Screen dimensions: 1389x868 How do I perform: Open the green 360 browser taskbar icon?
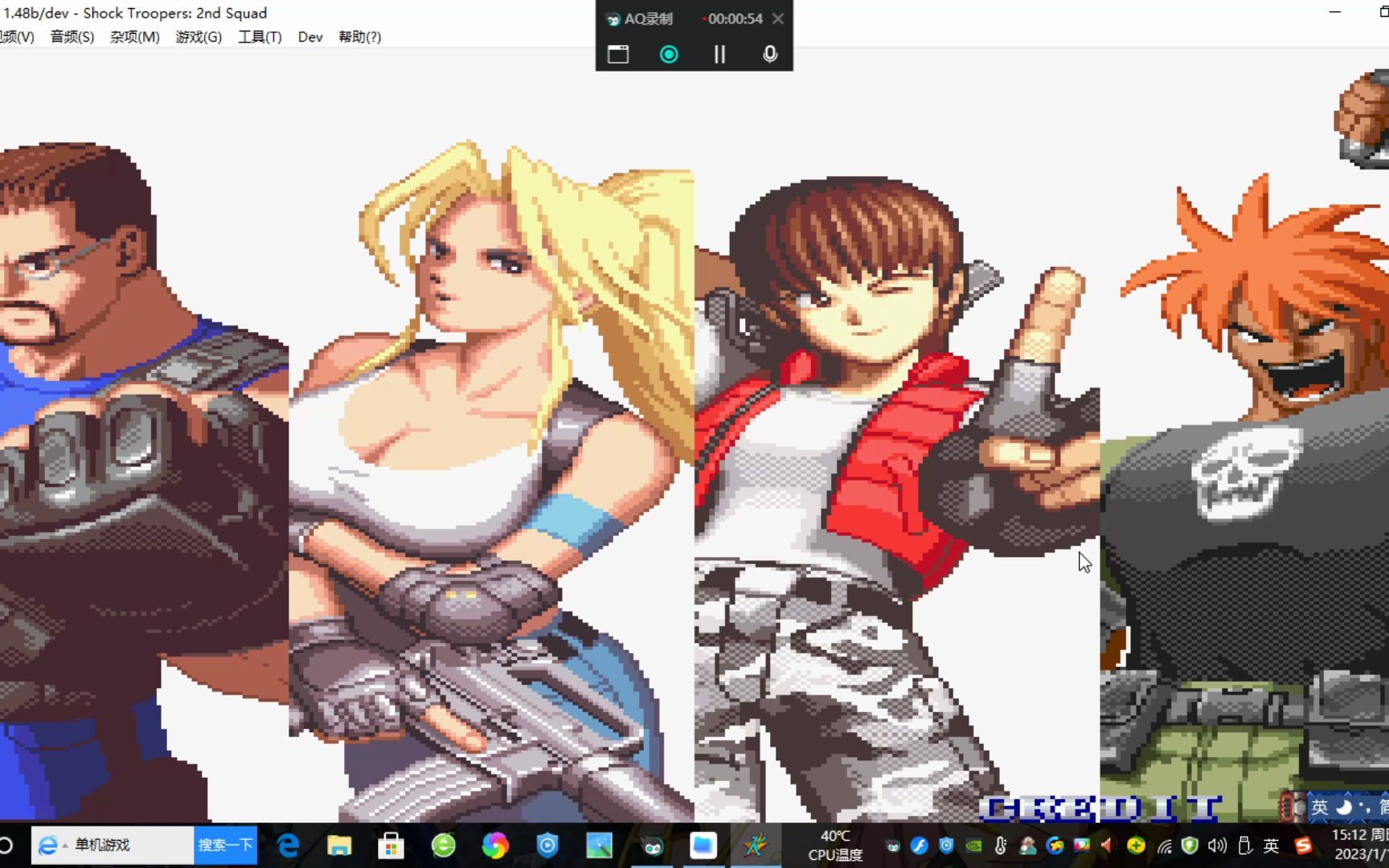(444, 845)
